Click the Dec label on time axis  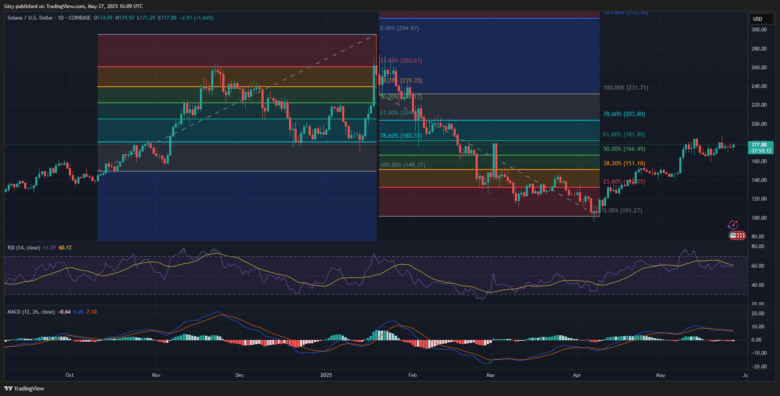(x=239, y=375)
